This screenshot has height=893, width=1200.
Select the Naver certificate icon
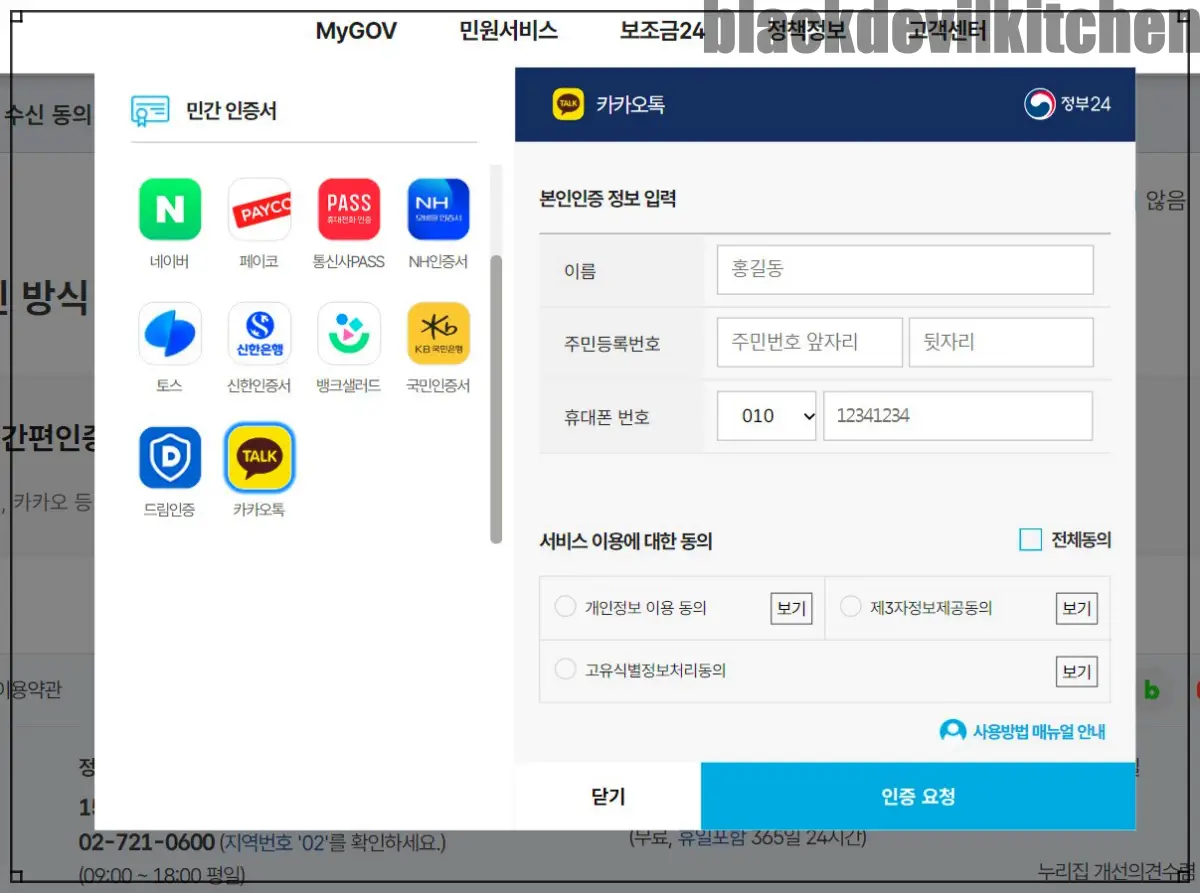[x=170, y=210]
